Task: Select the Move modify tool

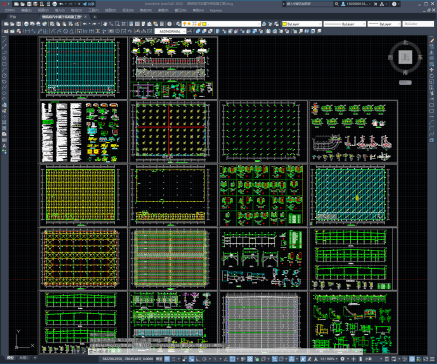Action: click(x=432, y=70)
